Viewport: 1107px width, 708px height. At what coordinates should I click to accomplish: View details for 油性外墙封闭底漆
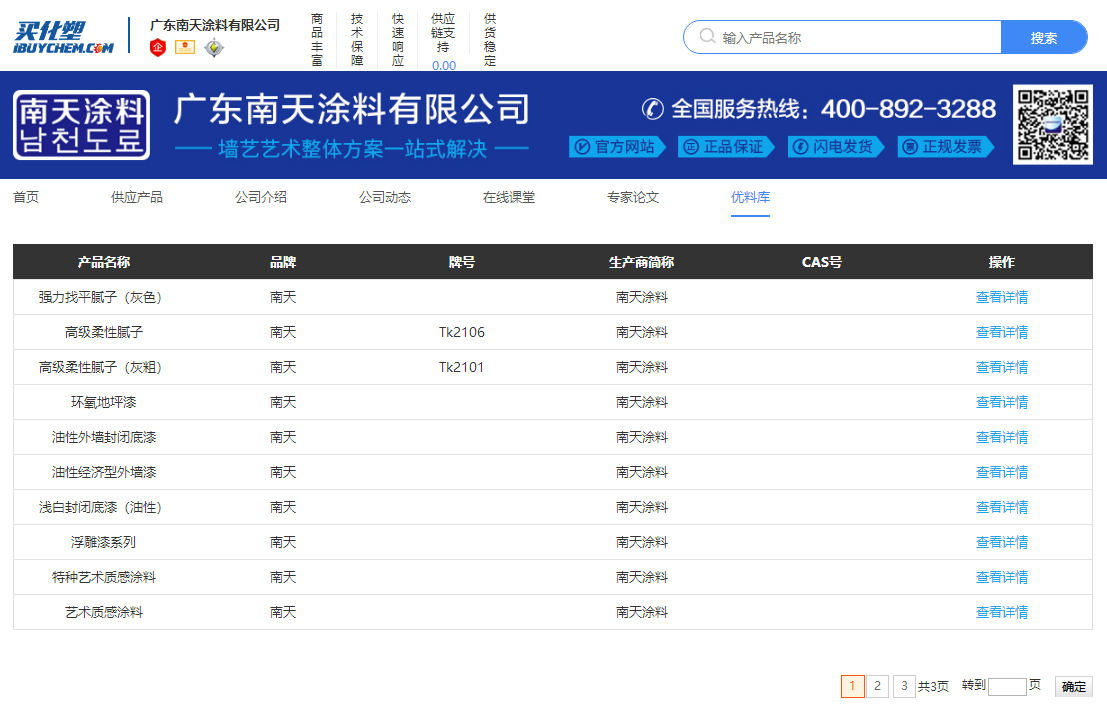coord(1002,437)
